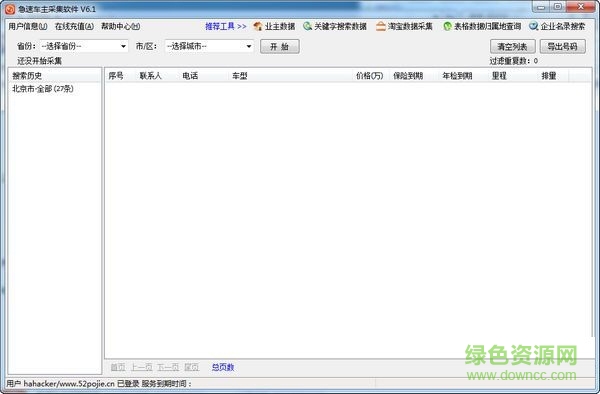Go to last page via 尾页
600x394 pixels.
pos(191,367)
